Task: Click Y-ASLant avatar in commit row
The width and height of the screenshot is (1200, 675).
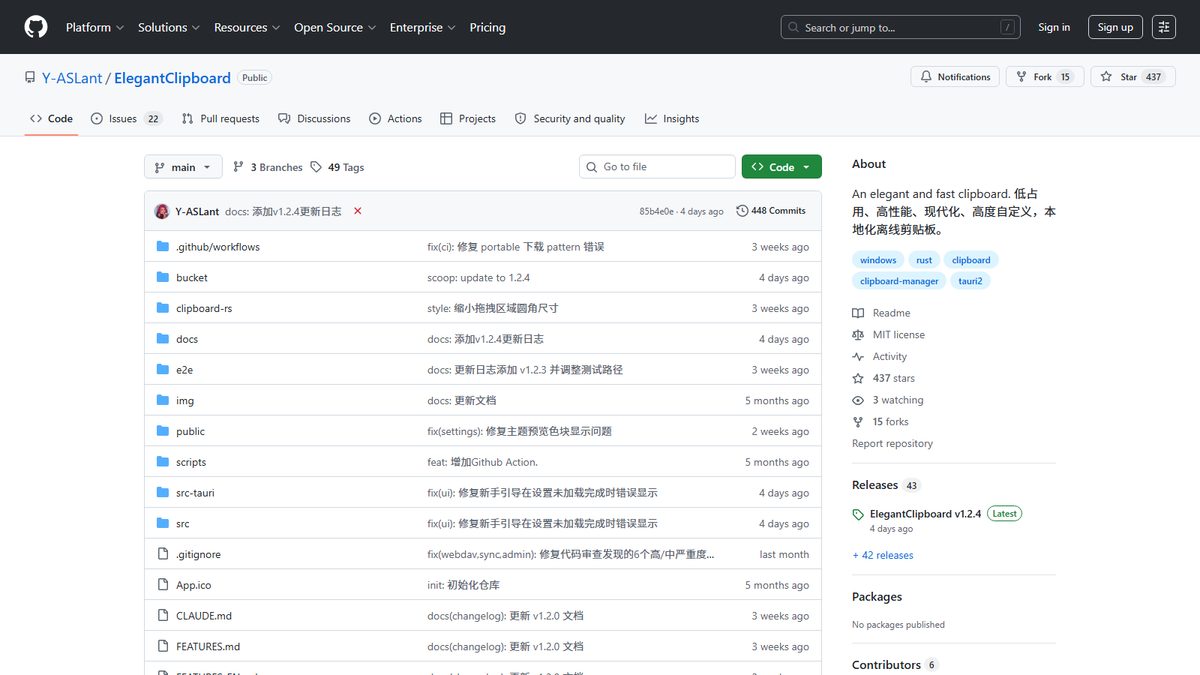Action: [162, 211]
